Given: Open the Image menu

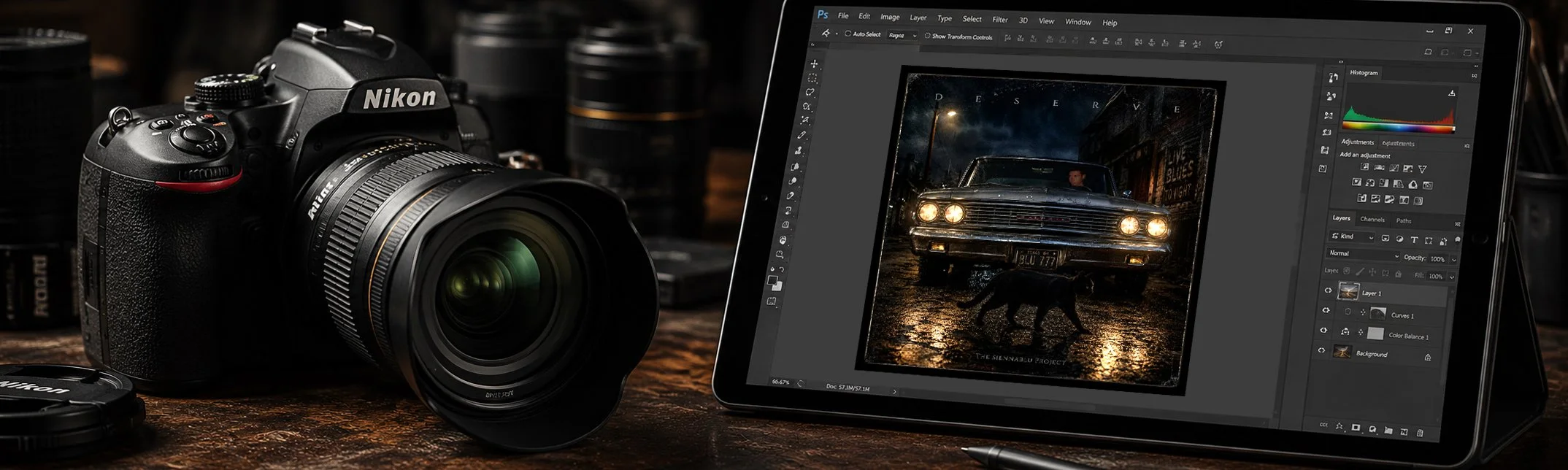Looking at the screenshot, I should coord(890,17).
